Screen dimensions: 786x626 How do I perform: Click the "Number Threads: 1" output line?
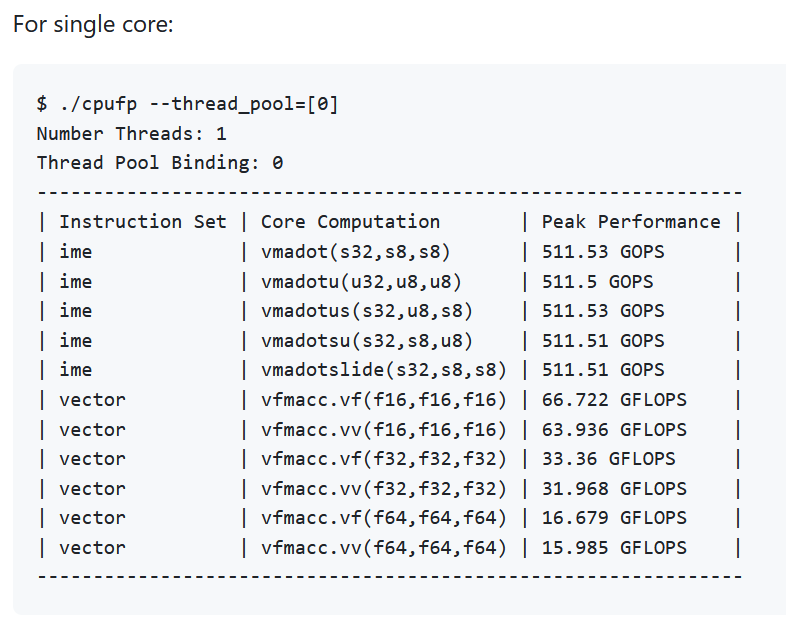[x=131, y=133]
